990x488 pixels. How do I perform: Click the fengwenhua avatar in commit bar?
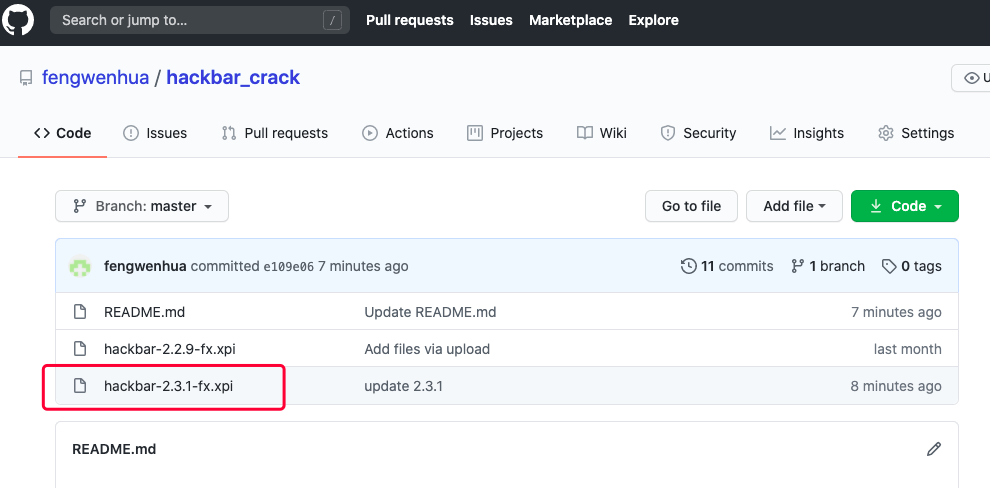(80, 266)
